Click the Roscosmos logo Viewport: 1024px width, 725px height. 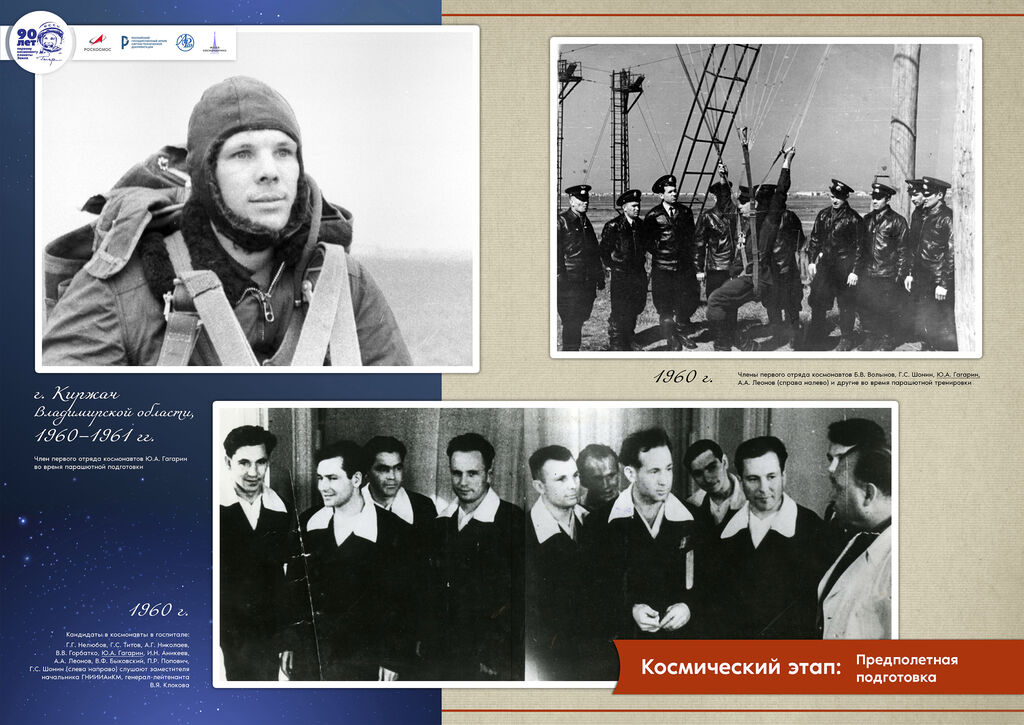coord(99,42)
